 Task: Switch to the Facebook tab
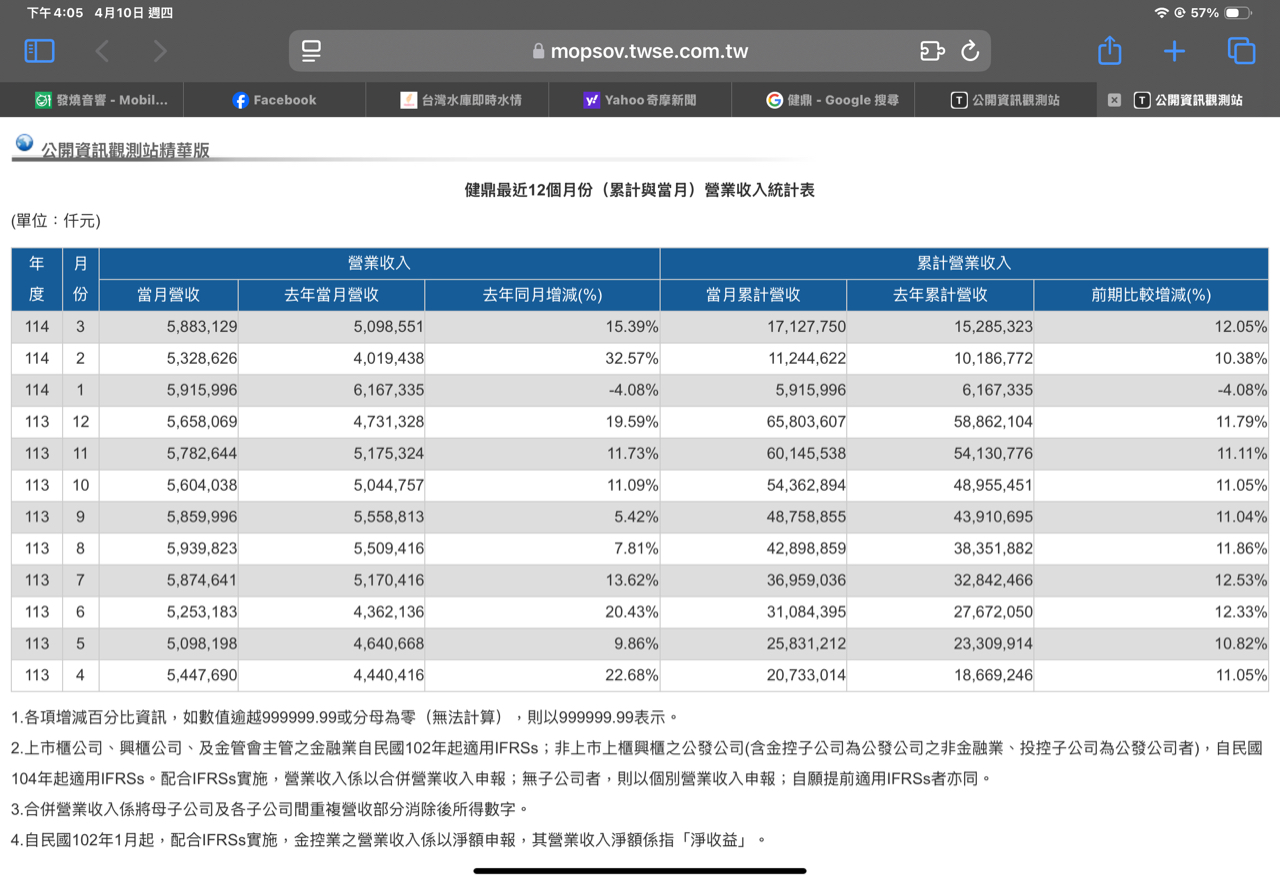pos(274,100)
